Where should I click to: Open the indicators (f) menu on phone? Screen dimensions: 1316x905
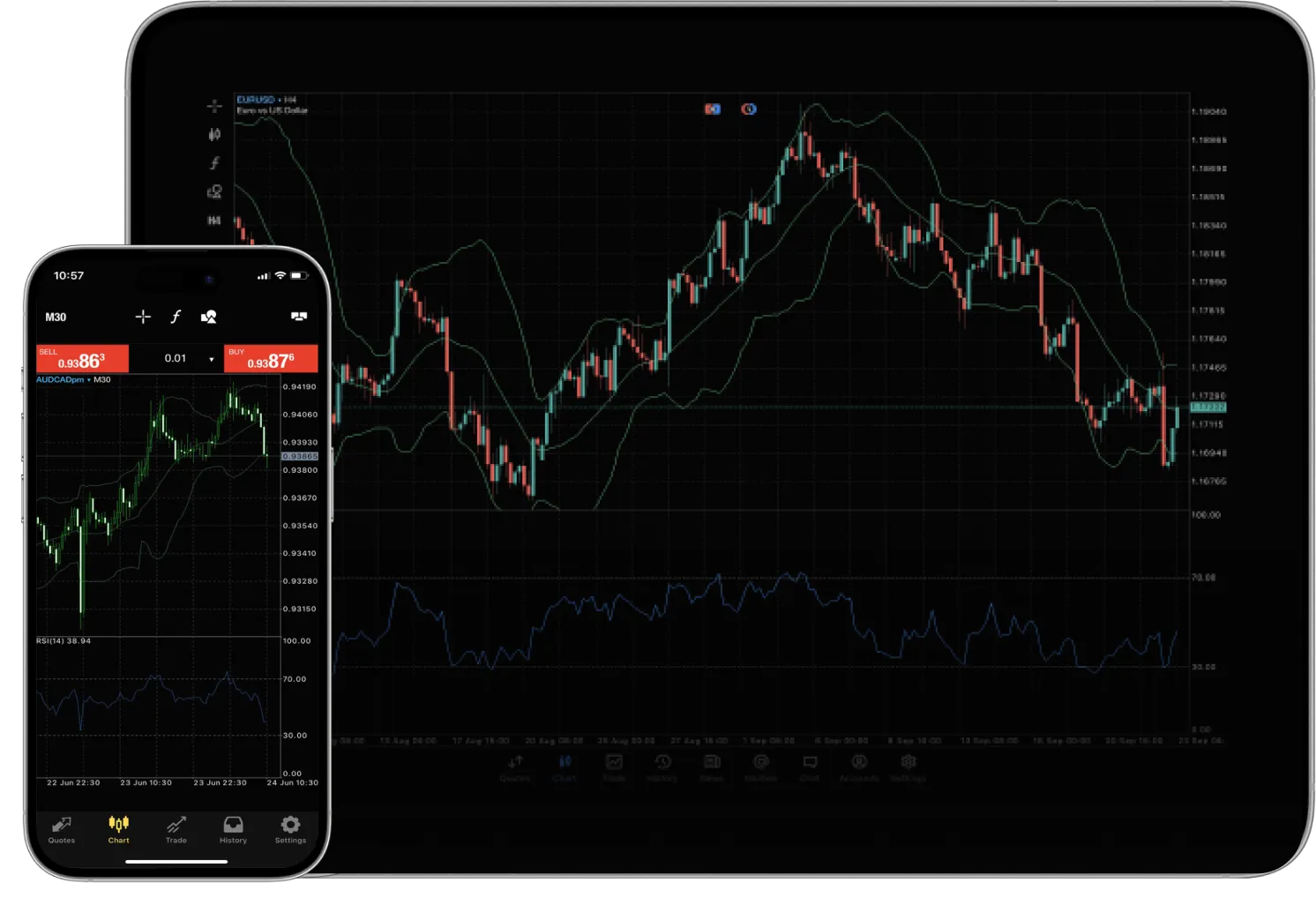(176, 317)
